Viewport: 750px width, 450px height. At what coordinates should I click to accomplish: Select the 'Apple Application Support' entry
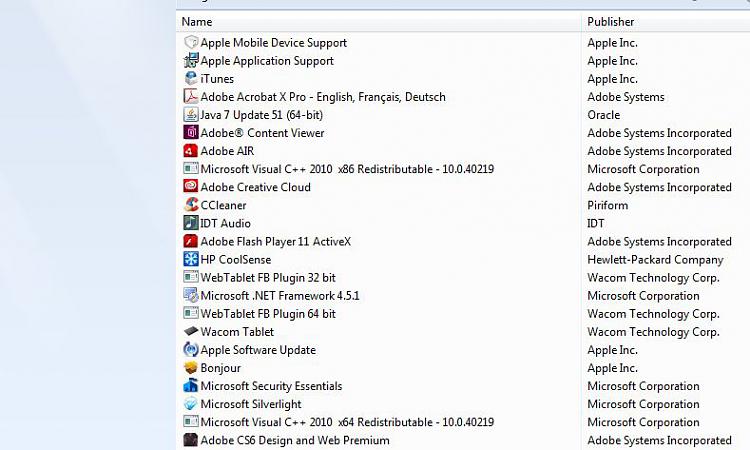(x=267, y=61)
